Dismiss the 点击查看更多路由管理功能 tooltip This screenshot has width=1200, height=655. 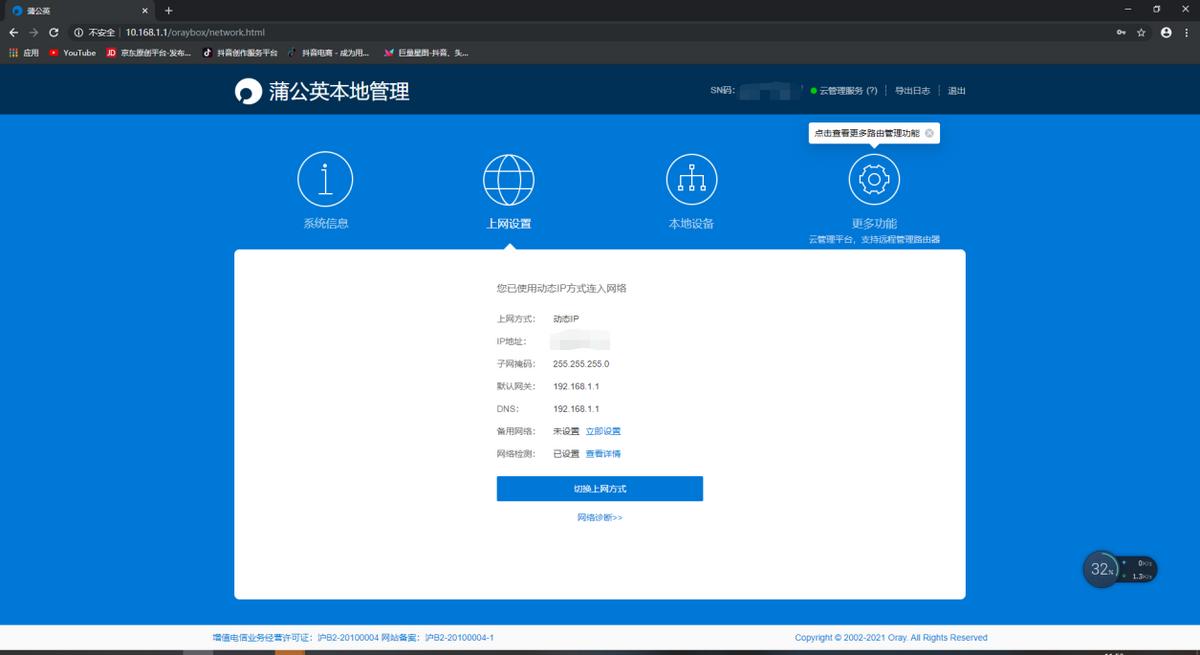(928, 132)
